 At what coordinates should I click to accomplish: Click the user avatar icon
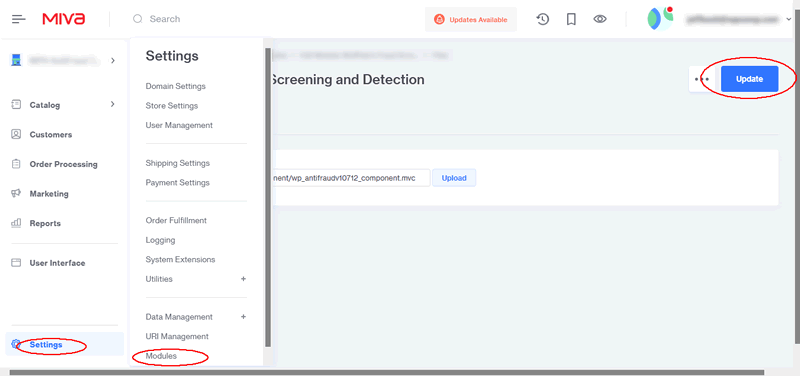coord(660,19)
